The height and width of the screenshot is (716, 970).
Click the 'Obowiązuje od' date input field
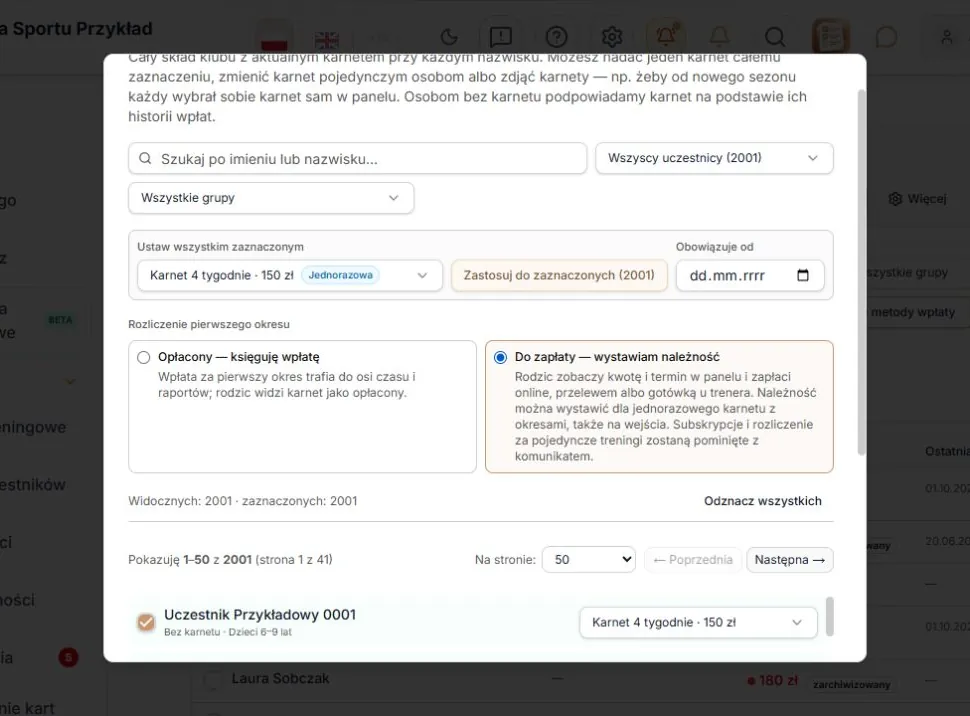tap(750, 275)
